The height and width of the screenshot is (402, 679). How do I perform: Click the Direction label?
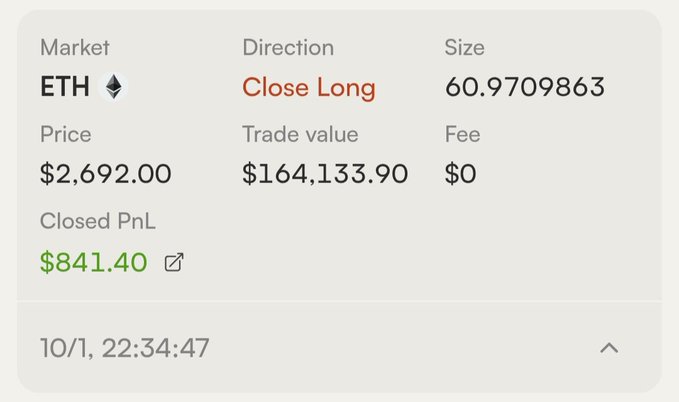[x=288, y=47]
